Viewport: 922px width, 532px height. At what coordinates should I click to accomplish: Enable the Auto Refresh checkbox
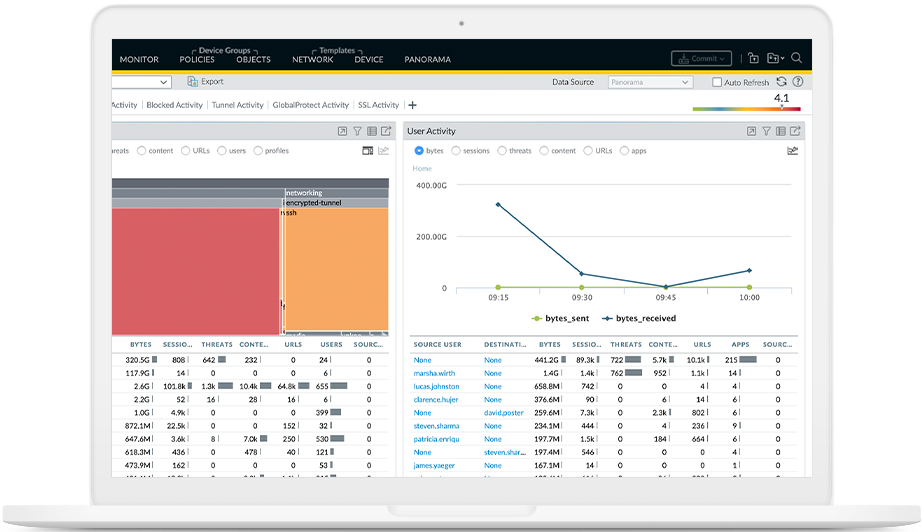coord(717,83)
